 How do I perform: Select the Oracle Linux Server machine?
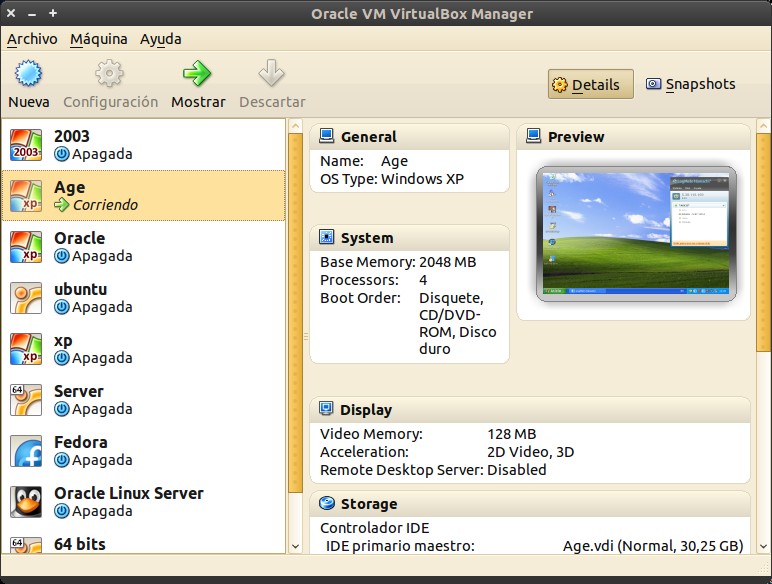pos(144,502)
